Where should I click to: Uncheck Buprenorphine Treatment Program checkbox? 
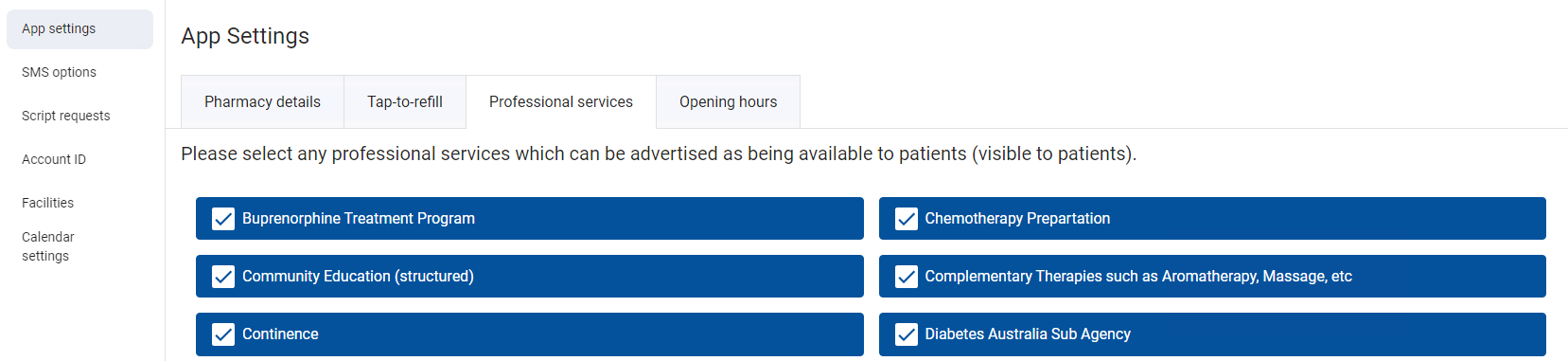pos(223,219)
